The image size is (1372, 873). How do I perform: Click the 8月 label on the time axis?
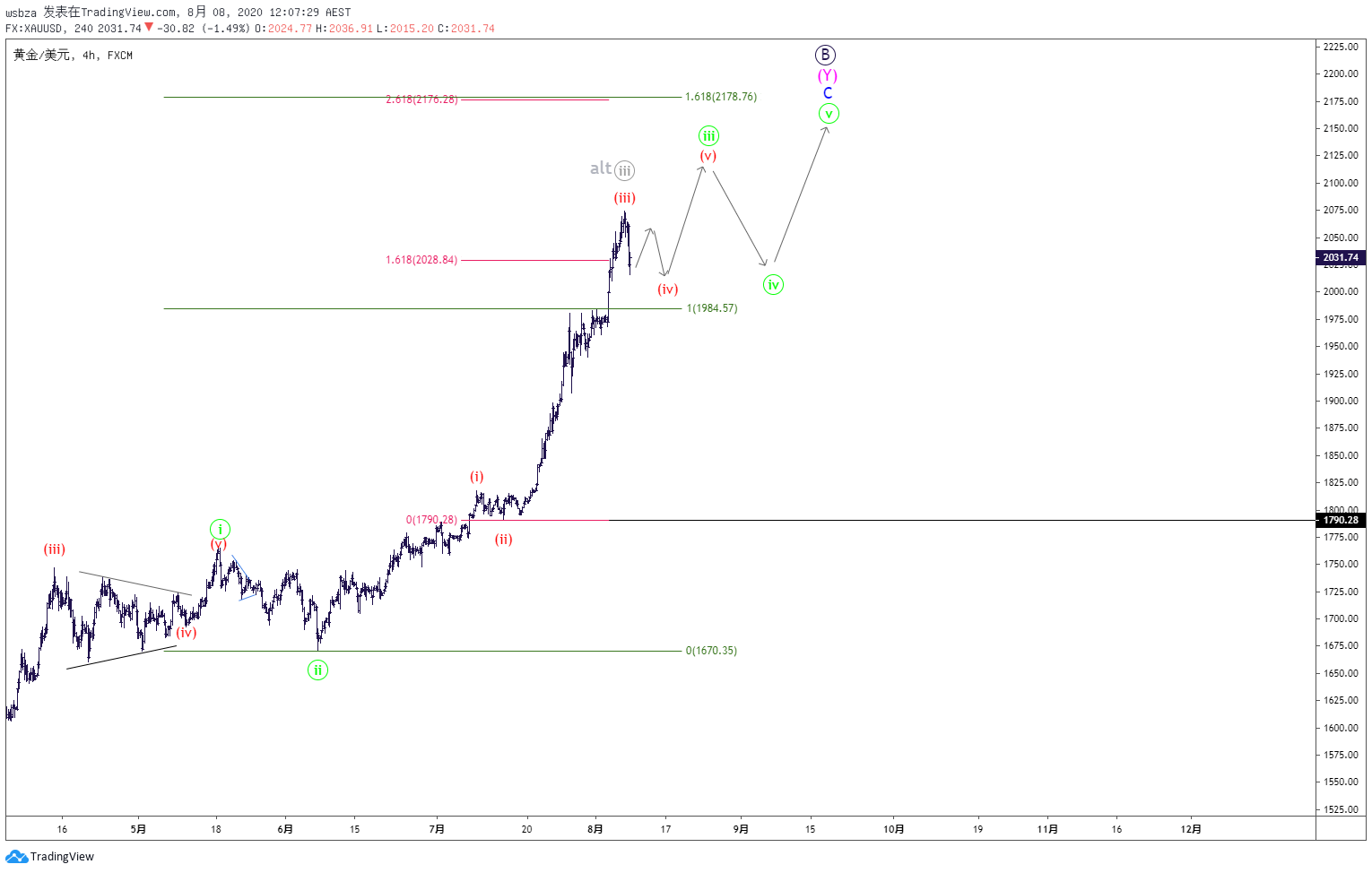click(595, 829)
